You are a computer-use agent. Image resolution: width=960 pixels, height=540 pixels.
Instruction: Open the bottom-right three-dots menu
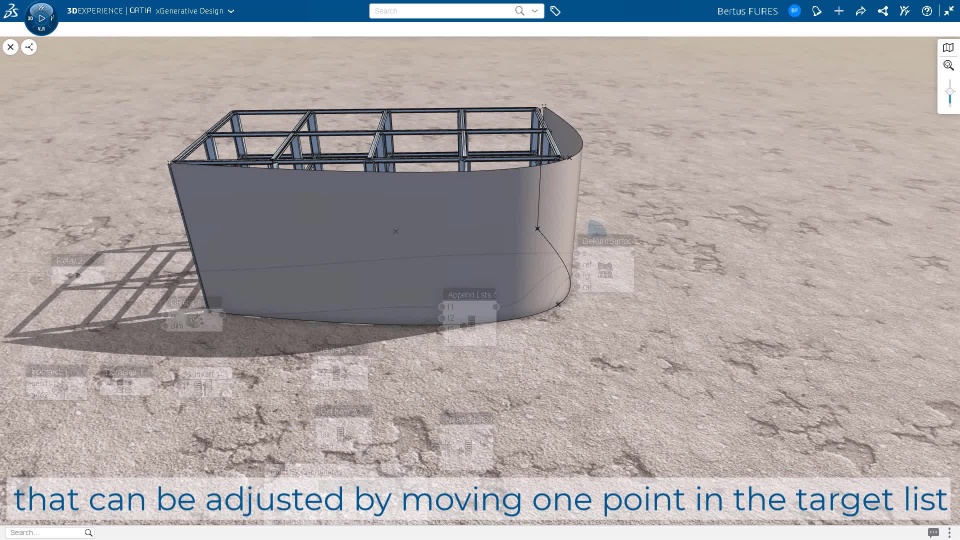point(950,533)
